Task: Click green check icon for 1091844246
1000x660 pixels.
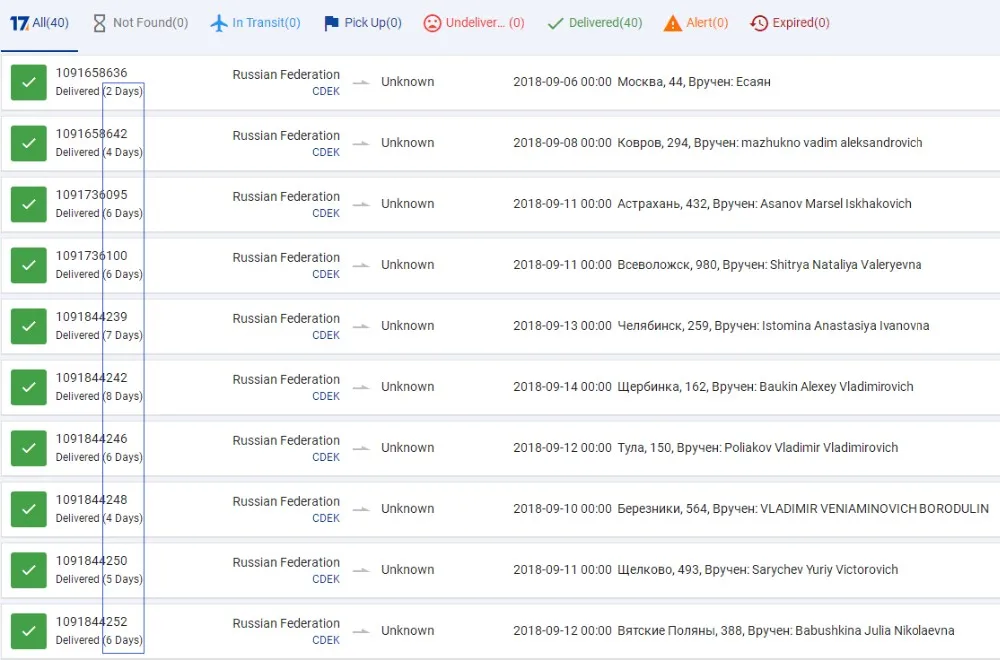Action: click(29, 448)
